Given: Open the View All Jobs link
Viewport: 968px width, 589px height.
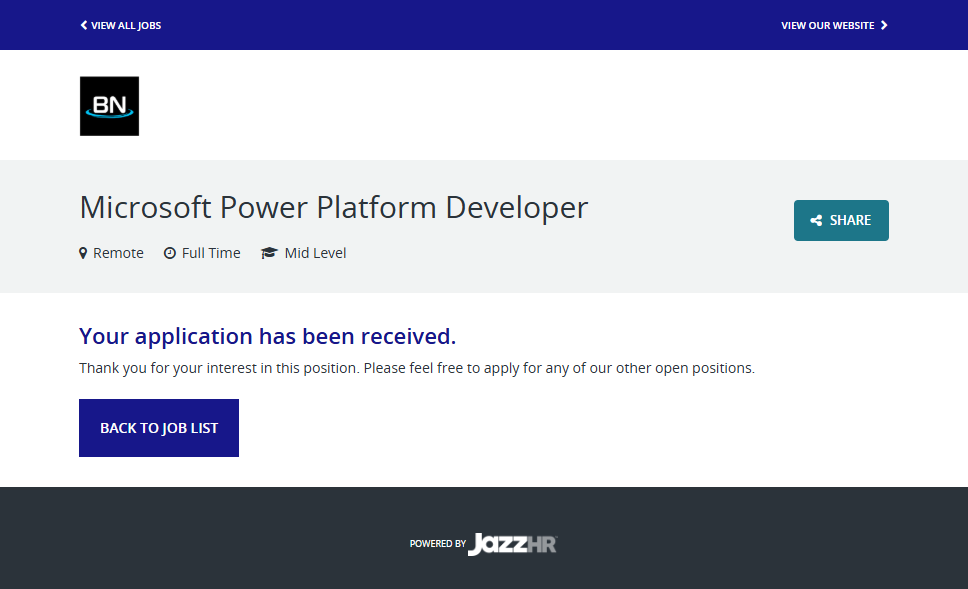Looking at the screenshot, I should click(125, 25).
